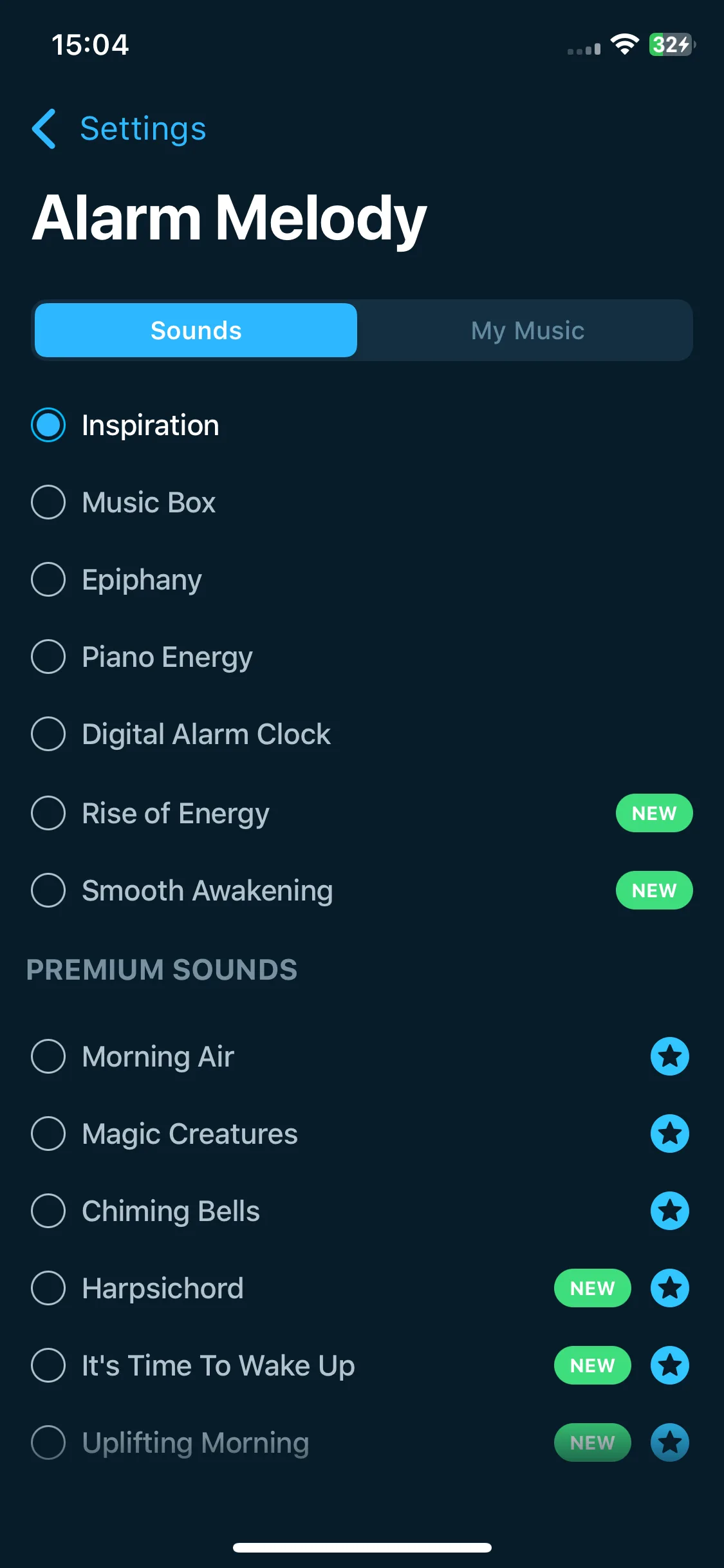724x1568 pixels.
Task: Switch to the My Music tab
Action: coord(528,330)
